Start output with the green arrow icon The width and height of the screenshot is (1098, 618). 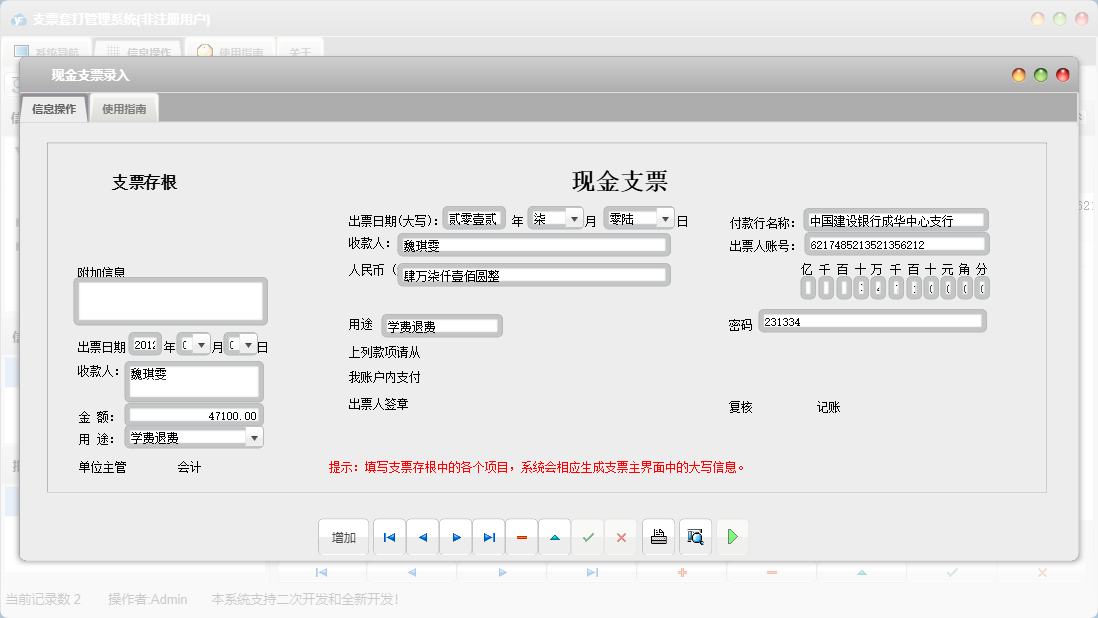[x=732, y=537]
